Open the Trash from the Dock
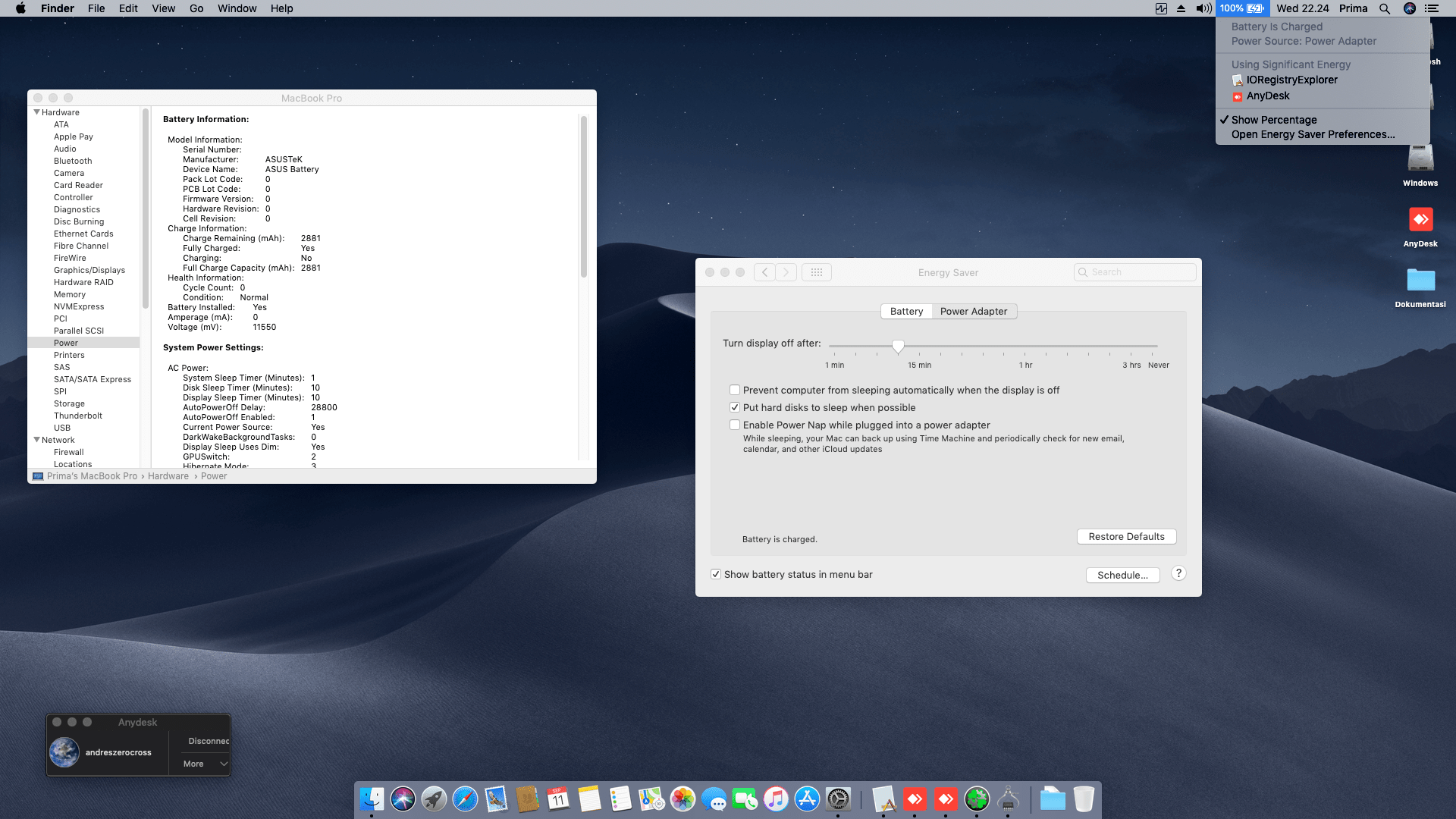The width and height of the screenshot is (1456, 819). tap(1084, 799)
